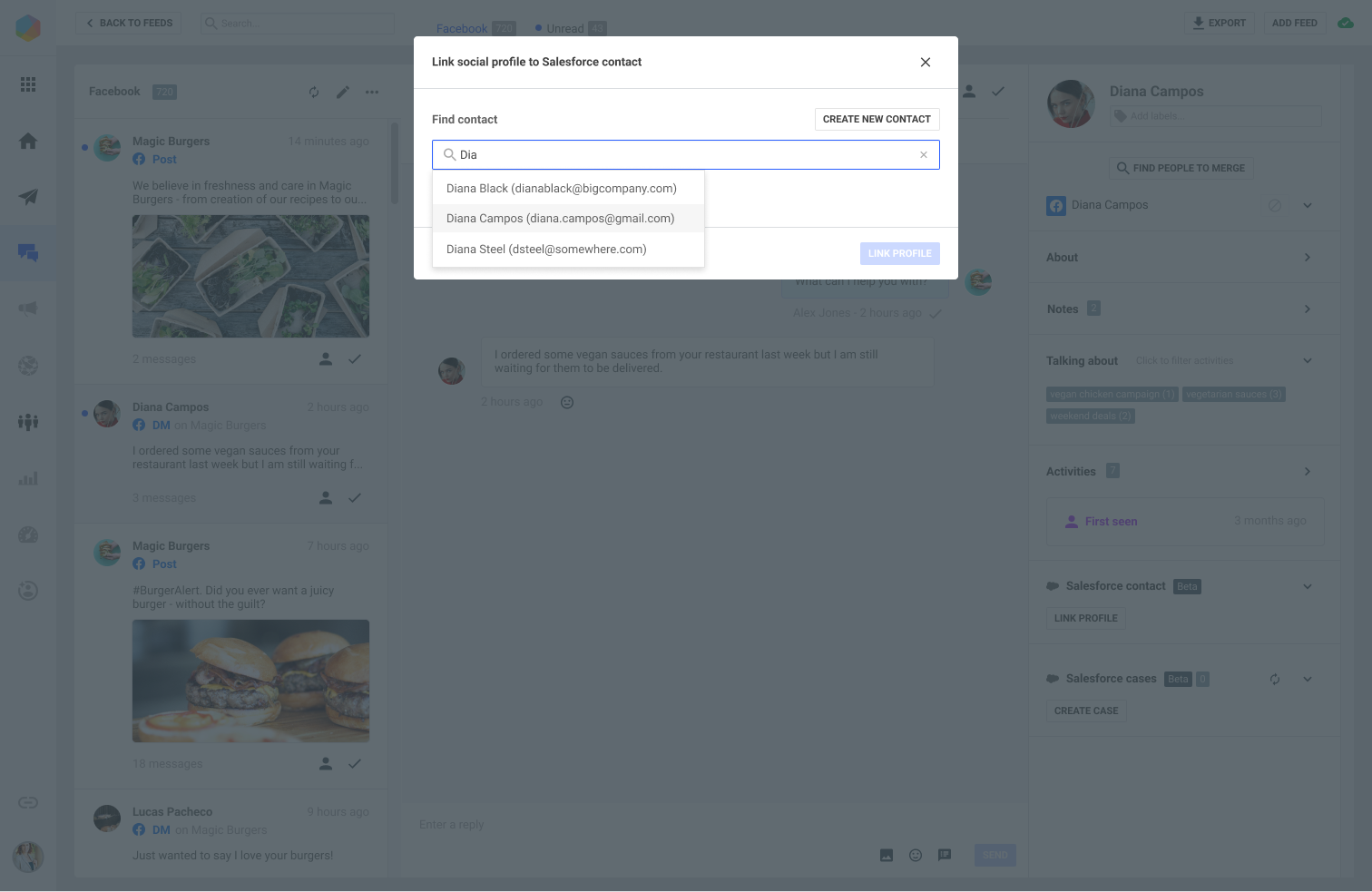Viewport: 1372px width, 892px height.
Task: Click the hexagon app logo
Action: point(28,27)
